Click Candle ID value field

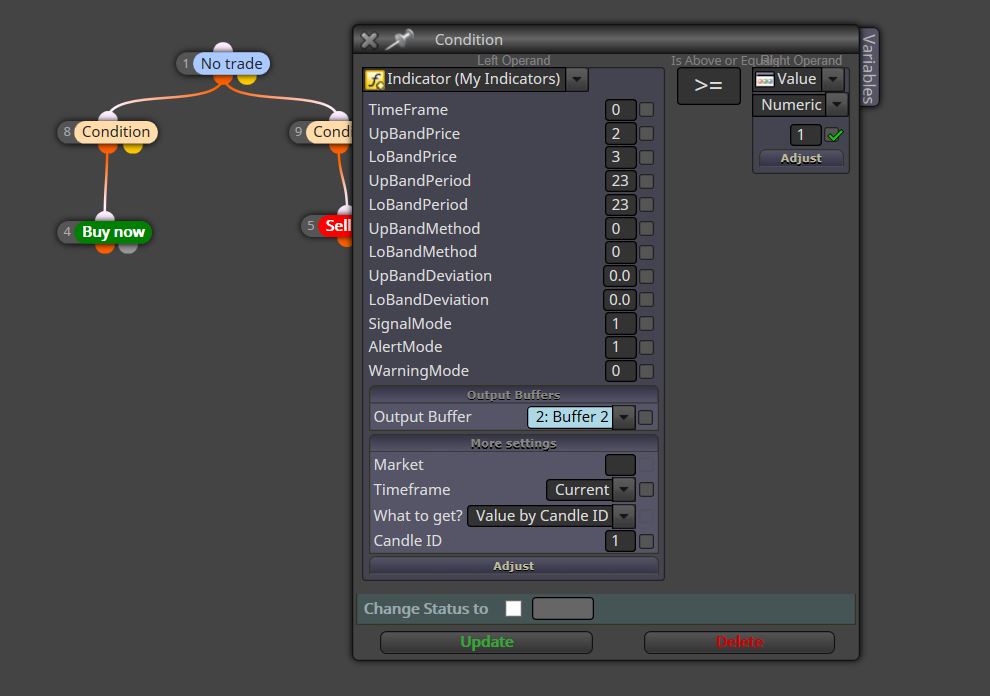(620, 541)
